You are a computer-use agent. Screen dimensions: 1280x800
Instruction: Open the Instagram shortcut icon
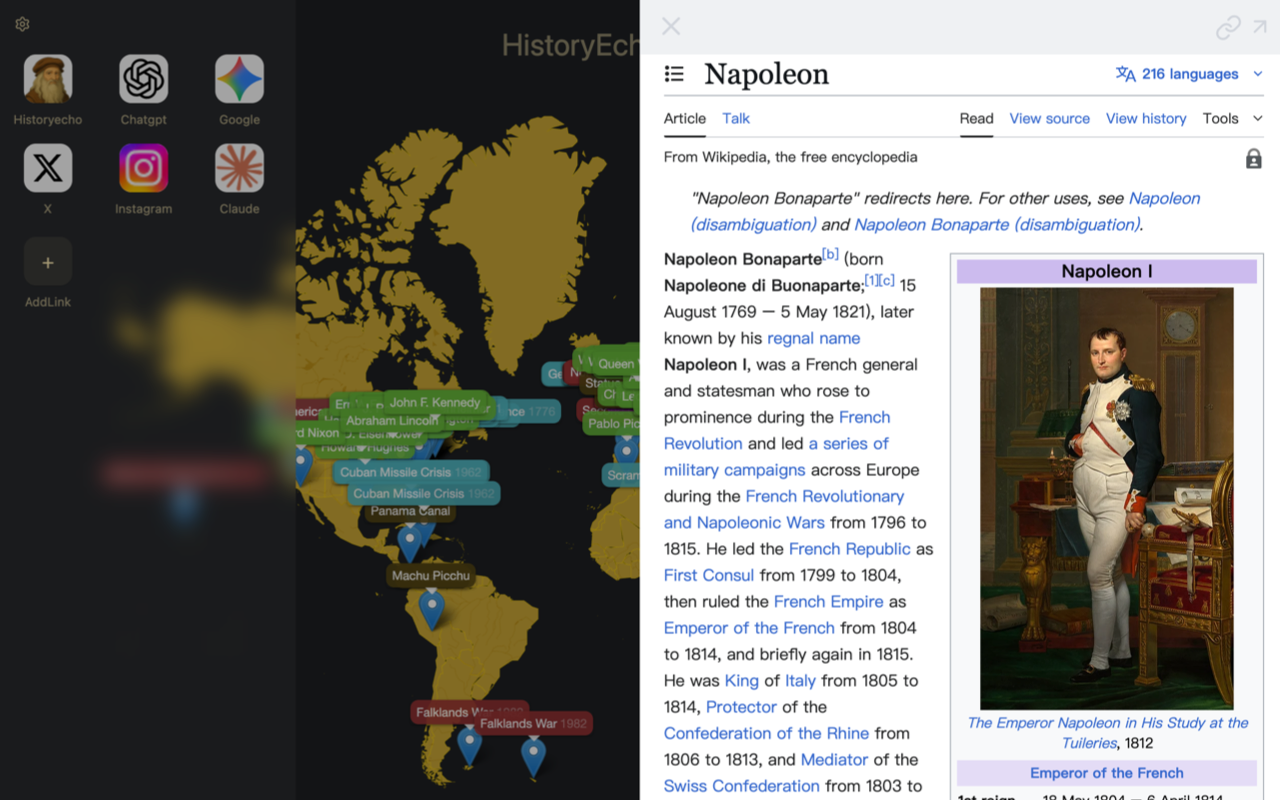tap(143, 167)
